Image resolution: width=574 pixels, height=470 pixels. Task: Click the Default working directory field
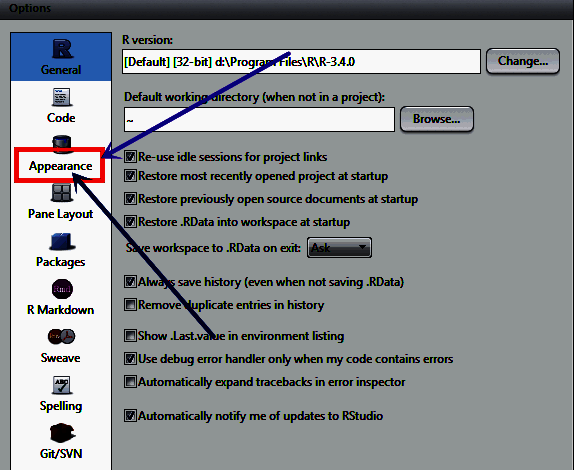coord(259,119)
